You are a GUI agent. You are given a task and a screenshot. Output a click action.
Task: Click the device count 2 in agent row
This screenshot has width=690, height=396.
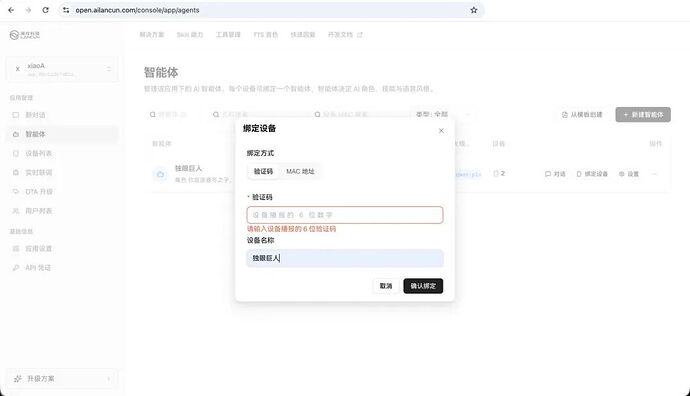[499, 174]
